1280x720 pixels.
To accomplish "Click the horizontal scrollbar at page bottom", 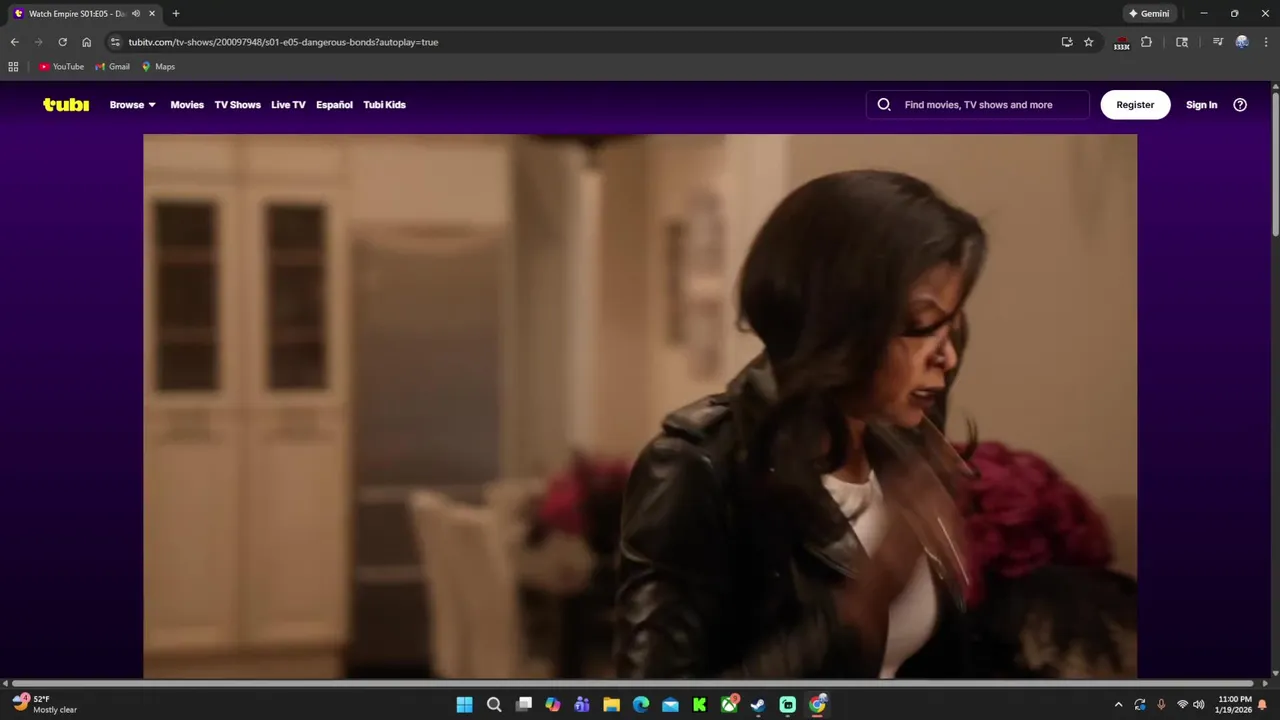I will coord(632,683).
